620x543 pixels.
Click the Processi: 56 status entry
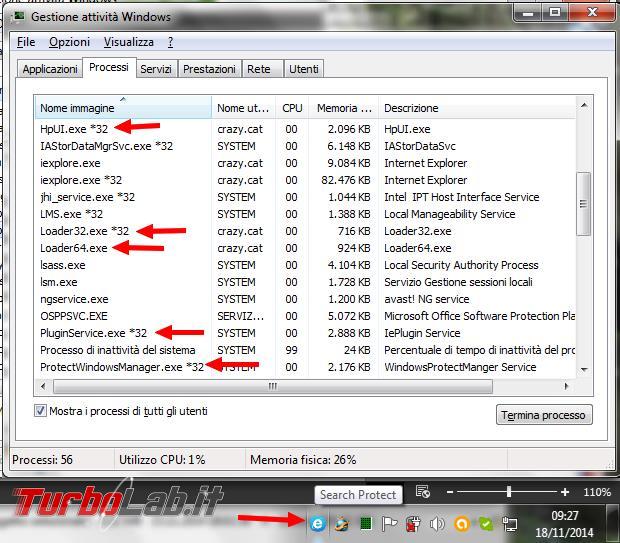42,460
